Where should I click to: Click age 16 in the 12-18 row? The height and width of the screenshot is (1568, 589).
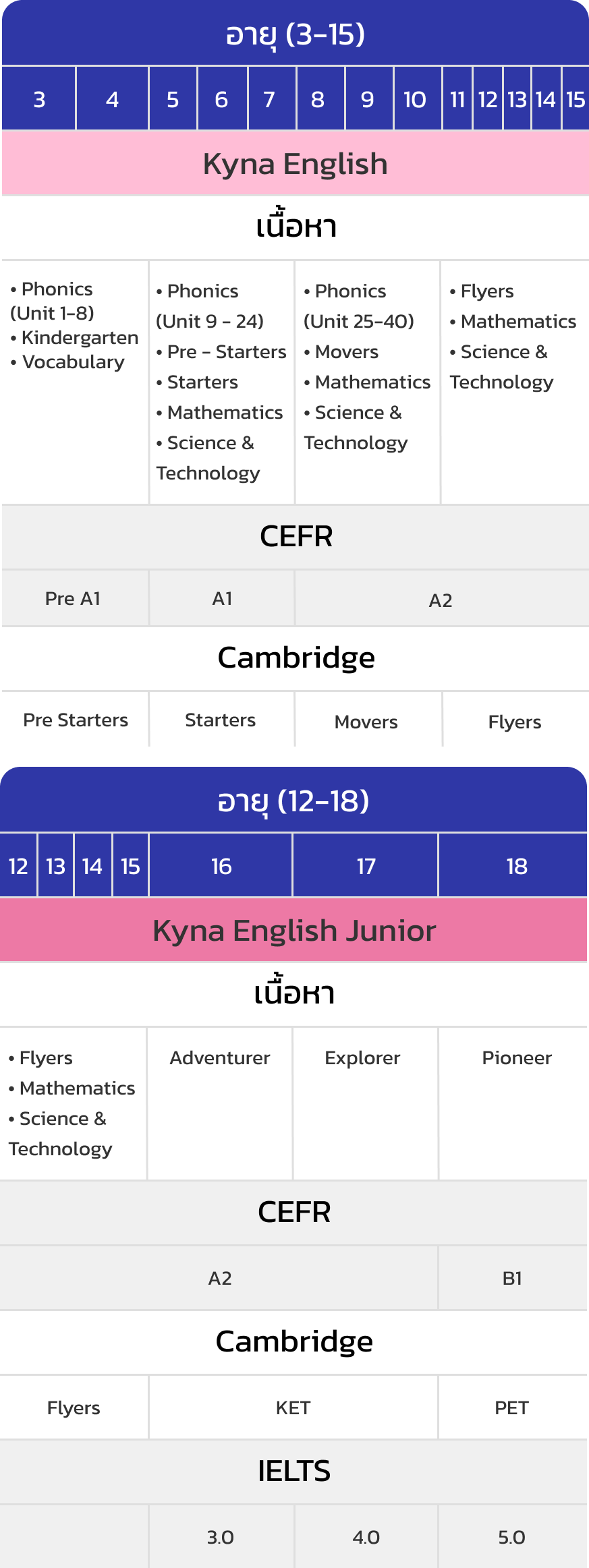pyautogui.click(x=221, y=866)
